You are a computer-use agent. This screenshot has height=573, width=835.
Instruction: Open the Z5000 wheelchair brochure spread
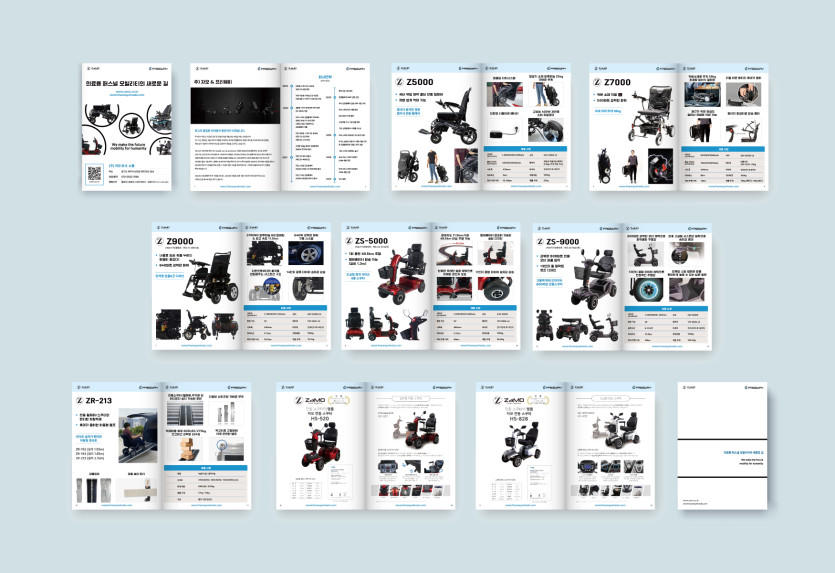477,127
